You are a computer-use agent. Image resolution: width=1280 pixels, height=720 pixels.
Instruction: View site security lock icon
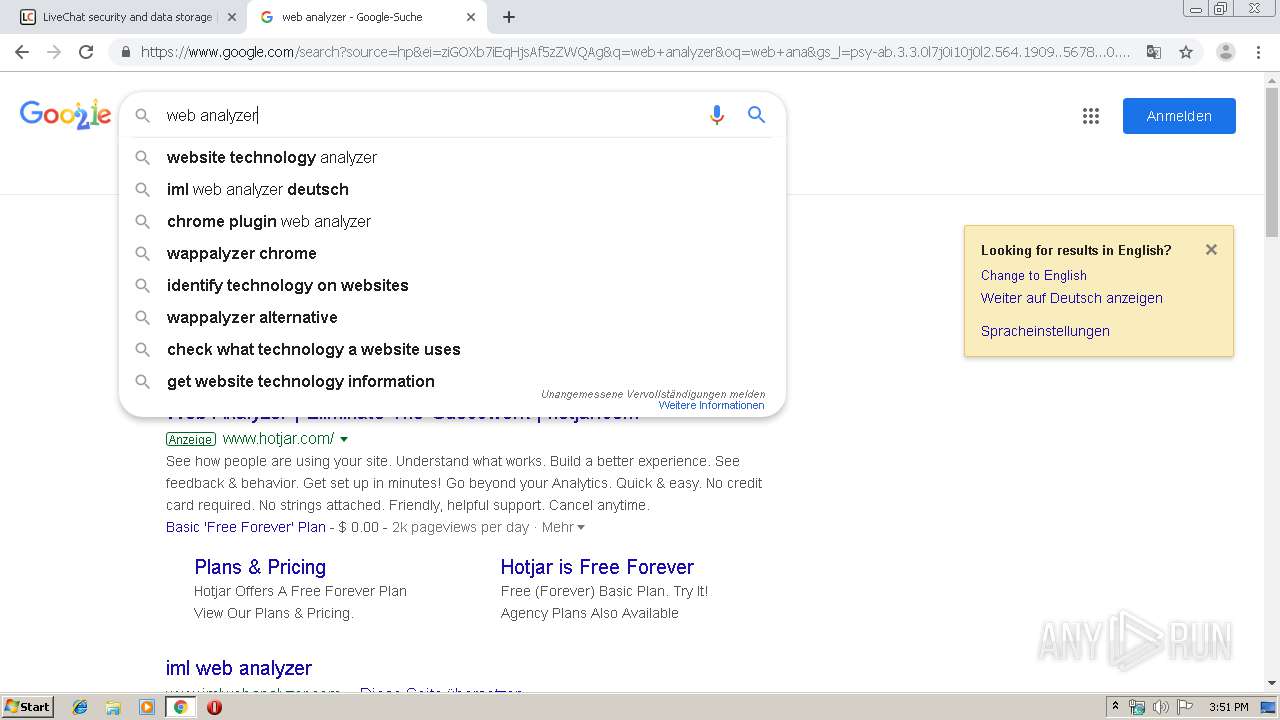click(125, 52)
